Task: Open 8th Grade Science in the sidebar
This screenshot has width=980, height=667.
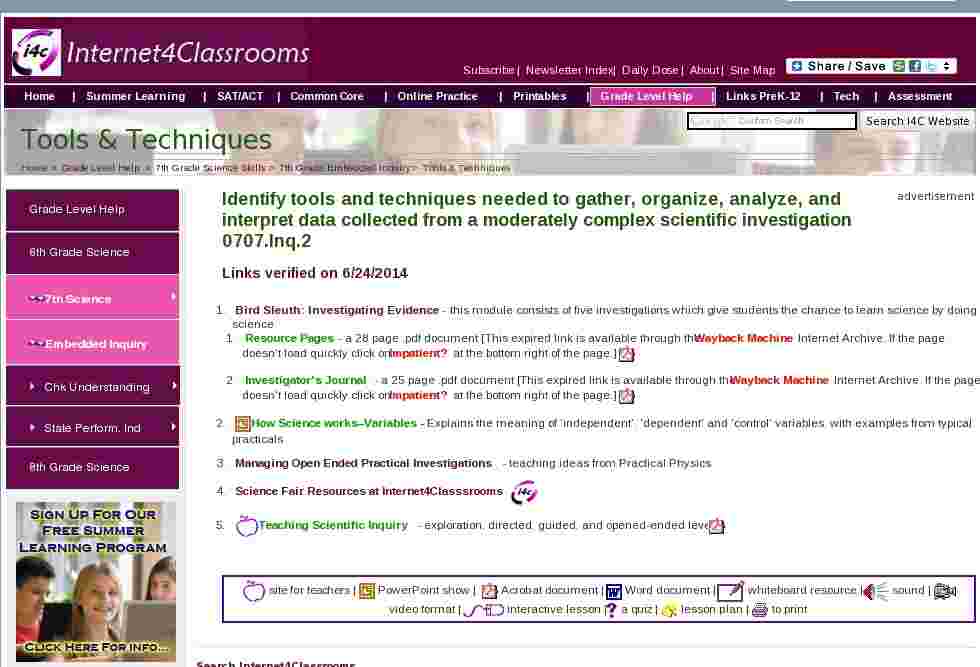Action: coord(92,468)
